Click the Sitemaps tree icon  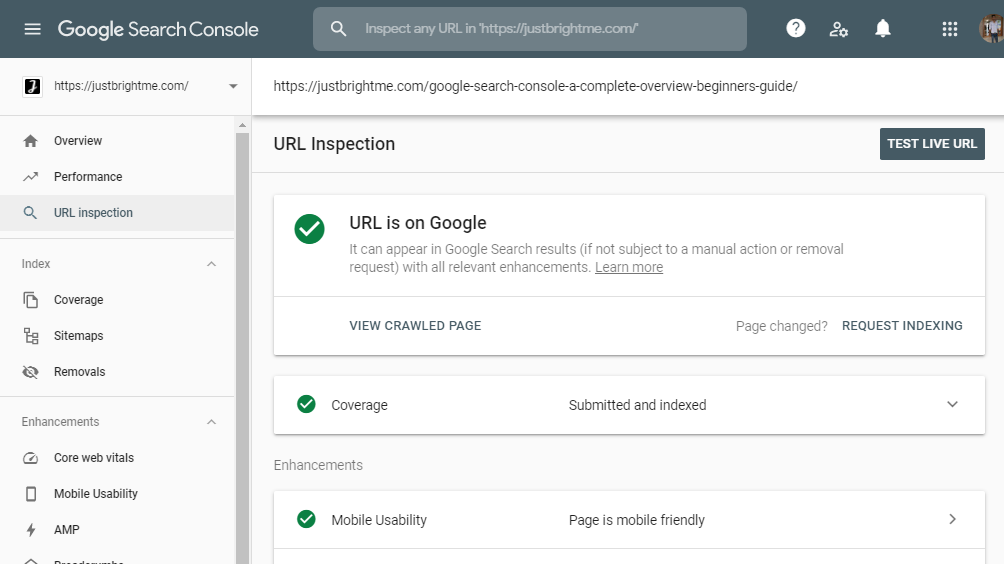[x=31, y=335]
